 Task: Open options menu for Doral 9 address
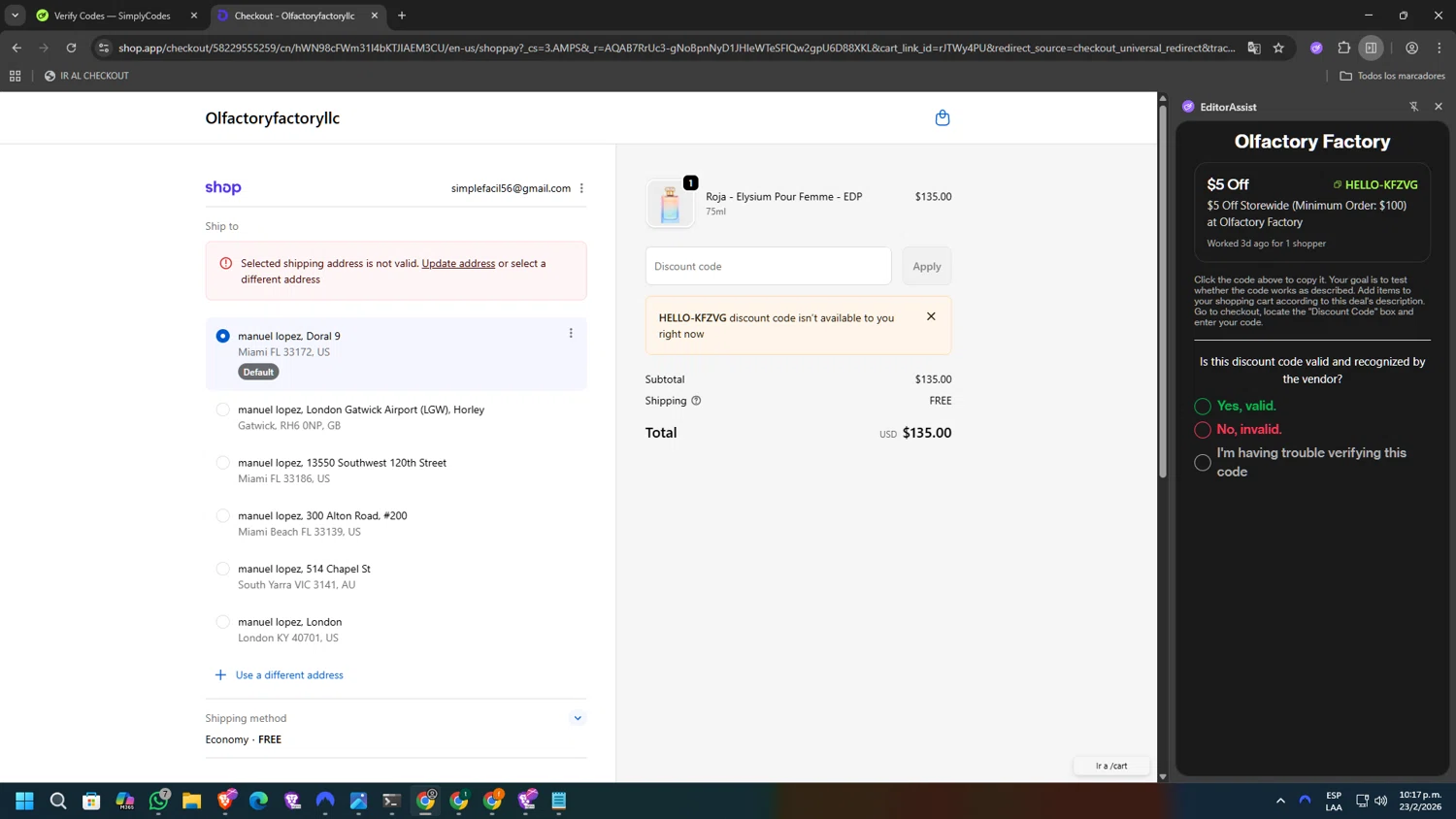click(571, 333)
